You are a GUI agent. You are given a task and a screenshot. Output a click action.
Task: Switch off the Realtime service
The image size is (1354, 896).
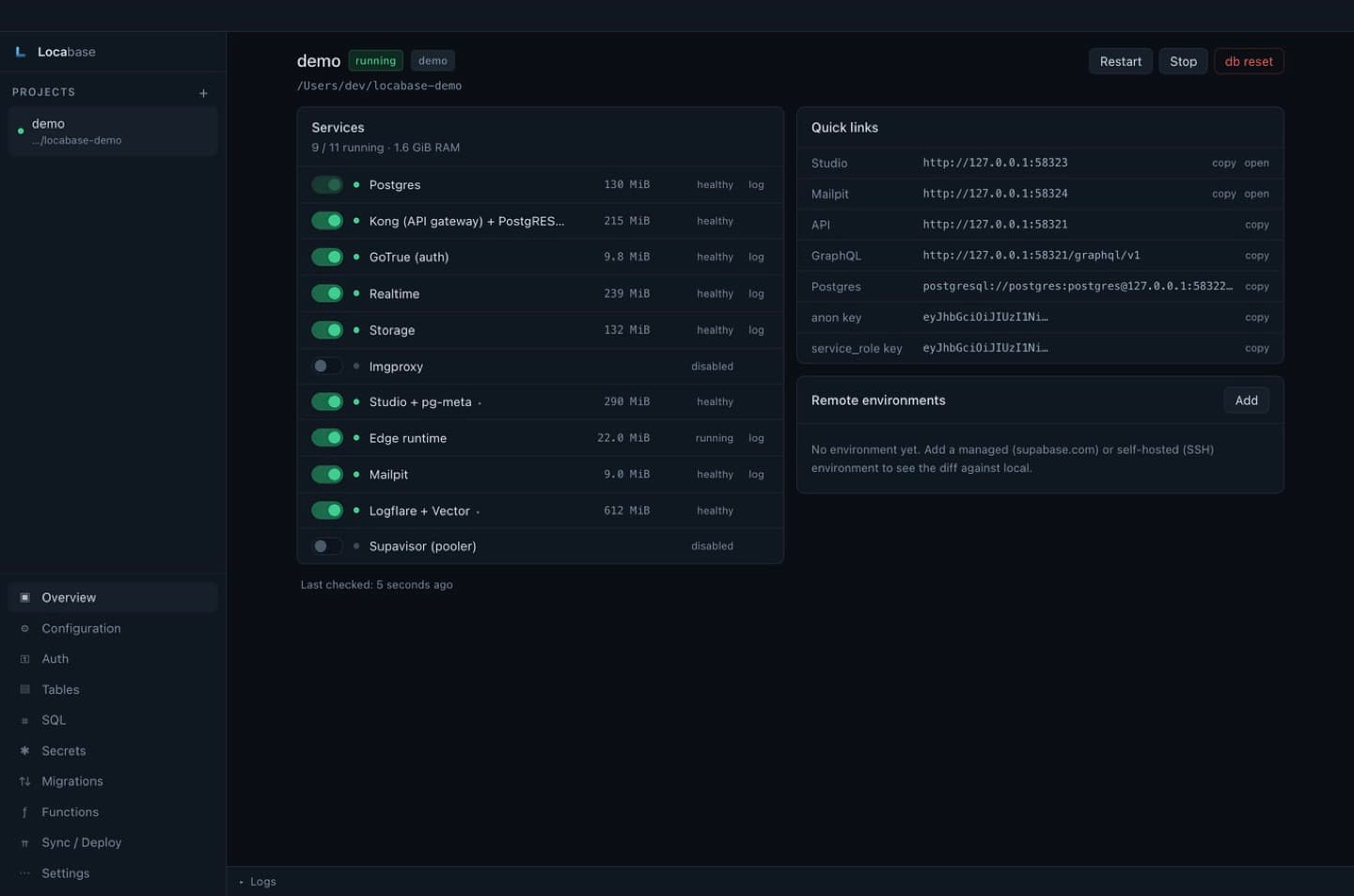point(327,293)
